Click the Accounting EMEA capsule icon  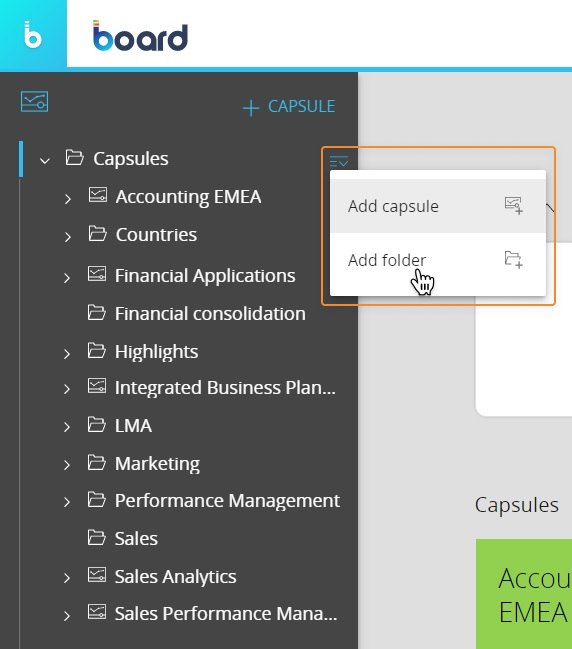coord(98,195)
